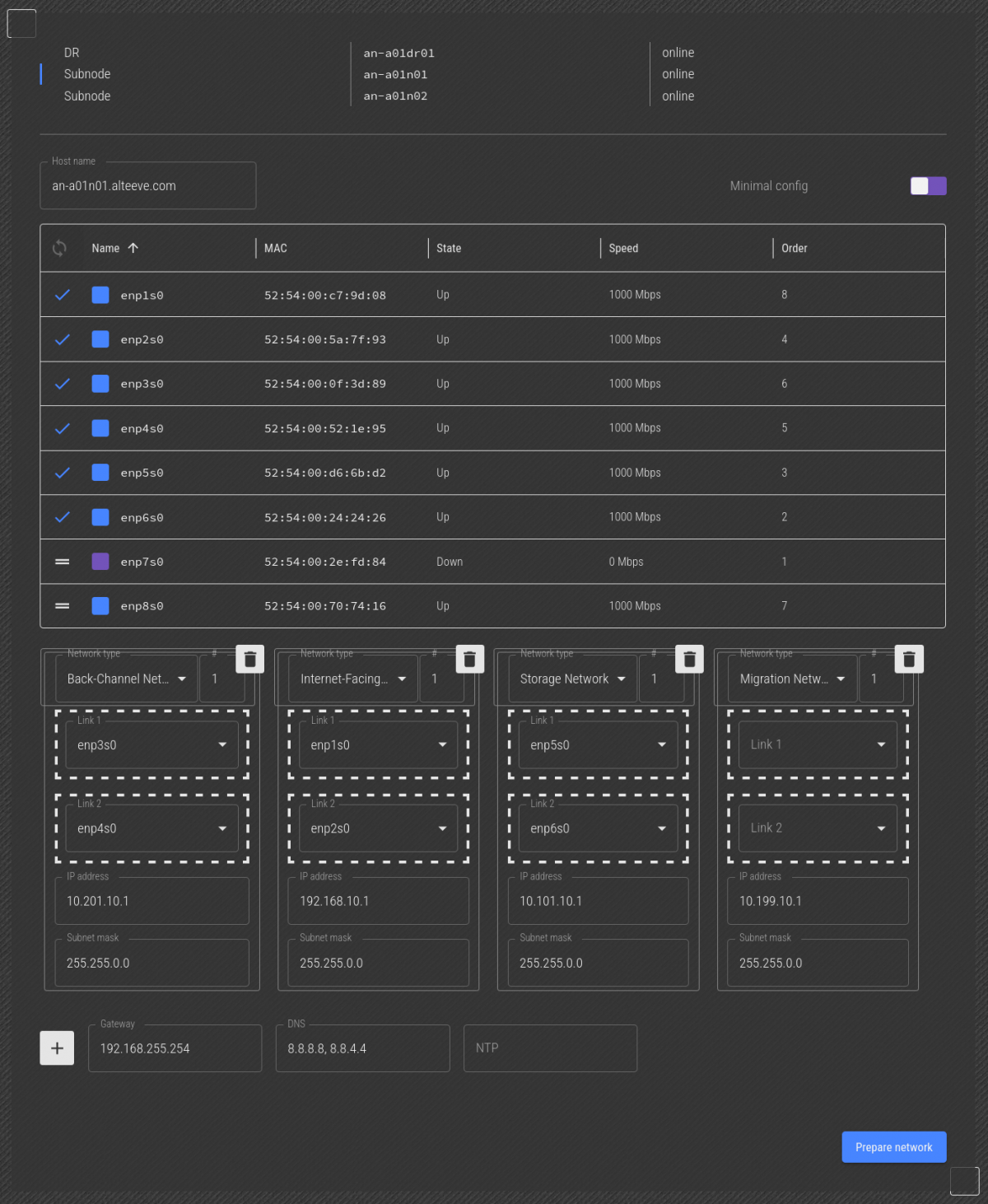The height and width of the screenshot is (1204, 988).
Task: Toggle the checkmark on the enp6s0 row
Action: pyautogui.click(x=62, y=517)
